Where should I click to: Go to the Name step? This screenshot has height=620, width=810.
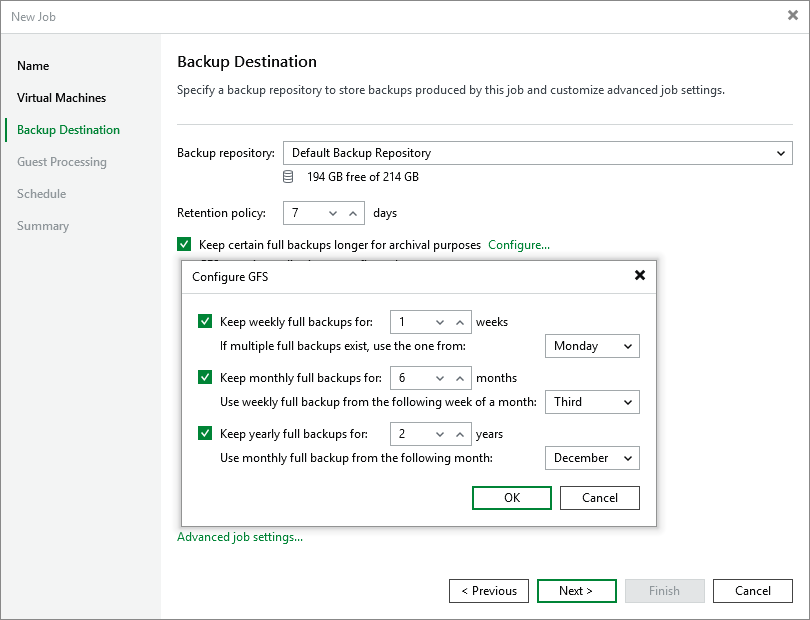pos(33,66)
